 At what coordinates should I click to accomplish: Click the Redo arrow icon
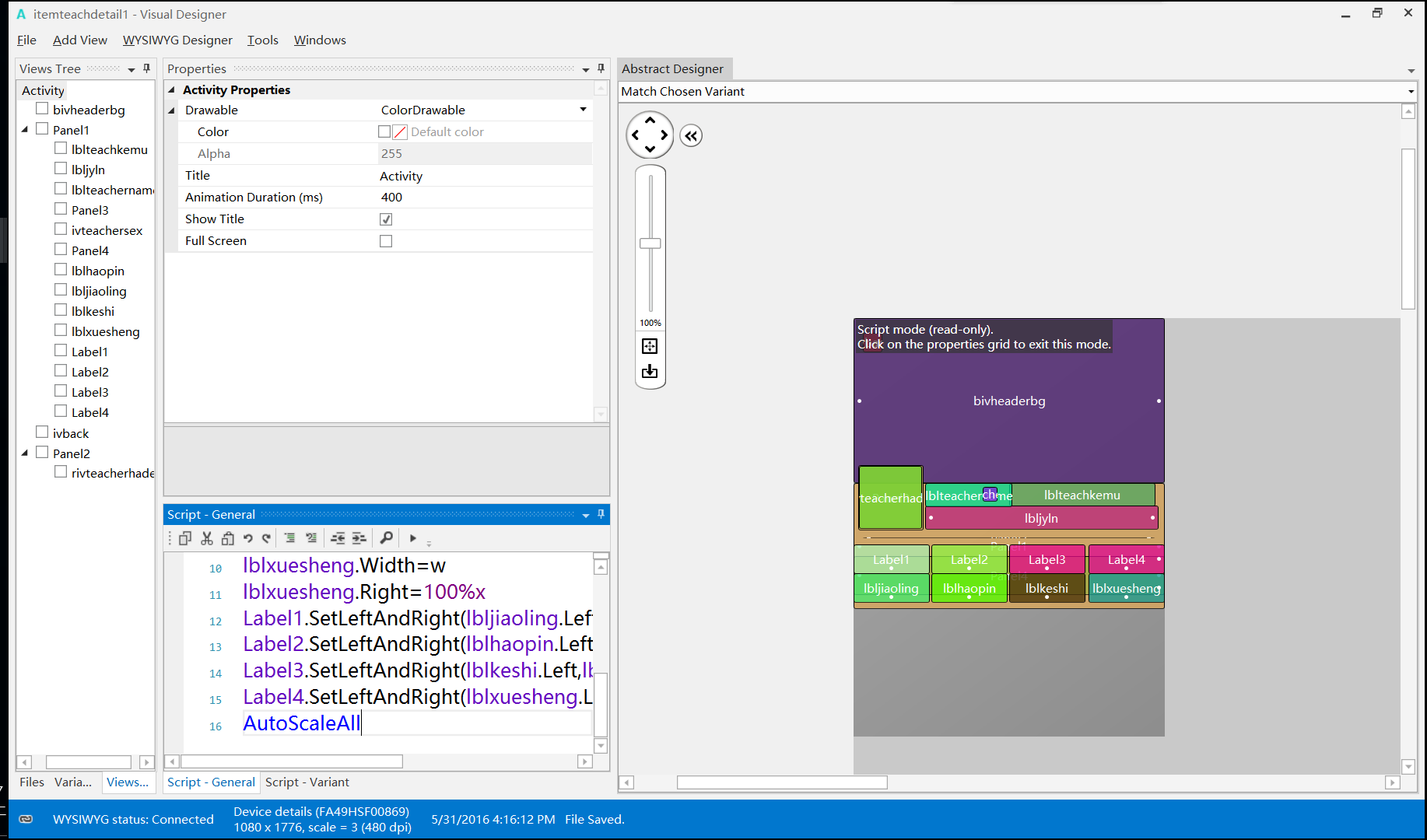click(267, 537)
